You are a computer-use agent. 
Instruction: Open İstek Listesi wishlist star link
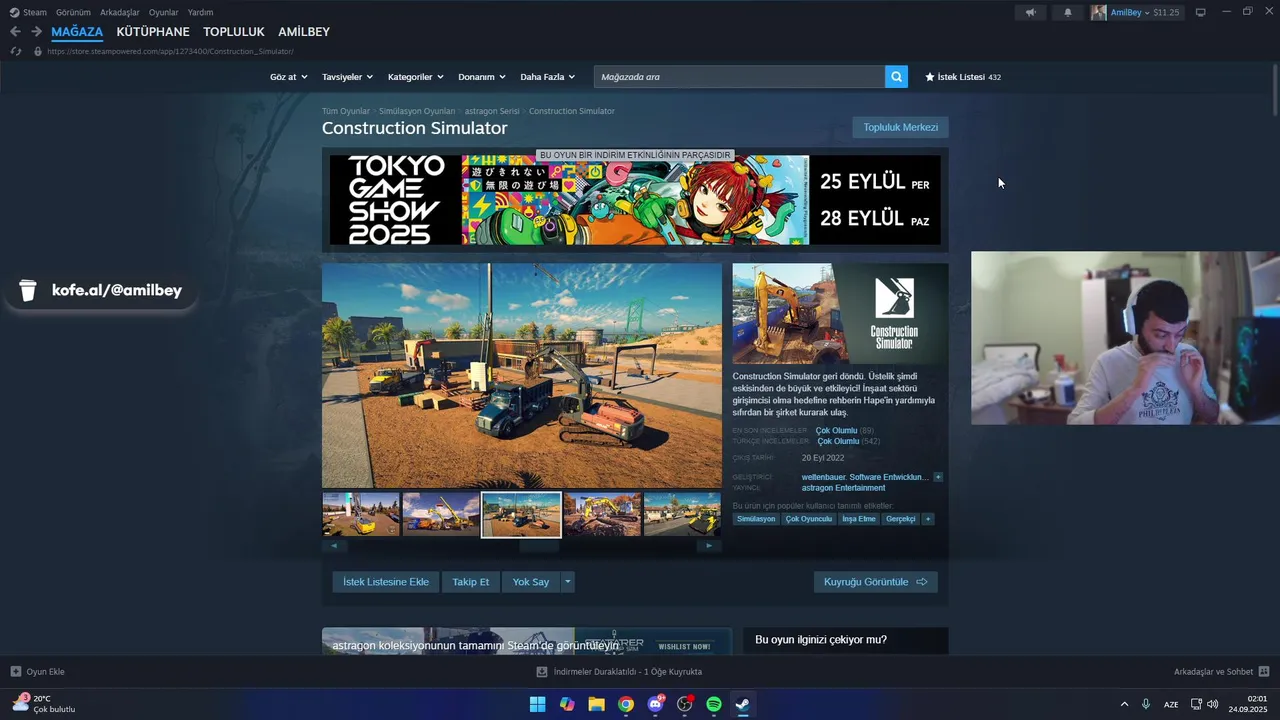962,76
